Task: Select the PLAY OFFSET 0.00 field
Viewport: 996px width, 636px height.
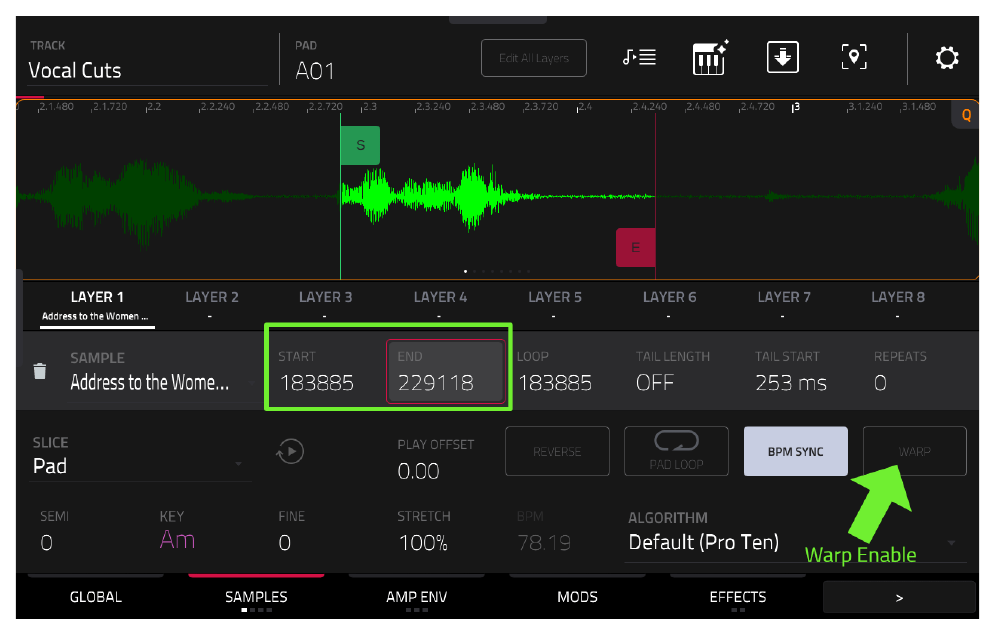Action: pos(436,459)
